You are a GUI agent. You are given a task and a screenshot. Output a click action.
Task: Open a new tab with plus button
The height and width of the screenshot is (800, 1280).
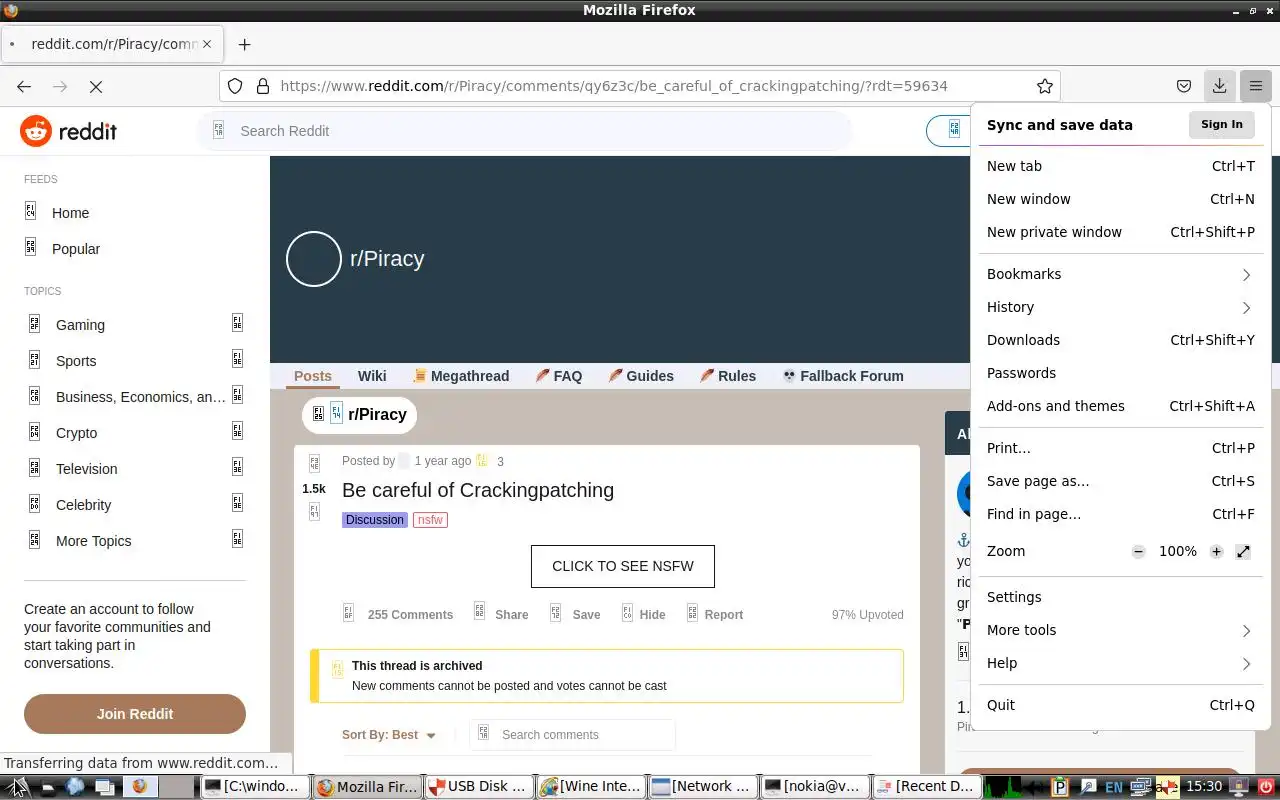pos(244,44)
